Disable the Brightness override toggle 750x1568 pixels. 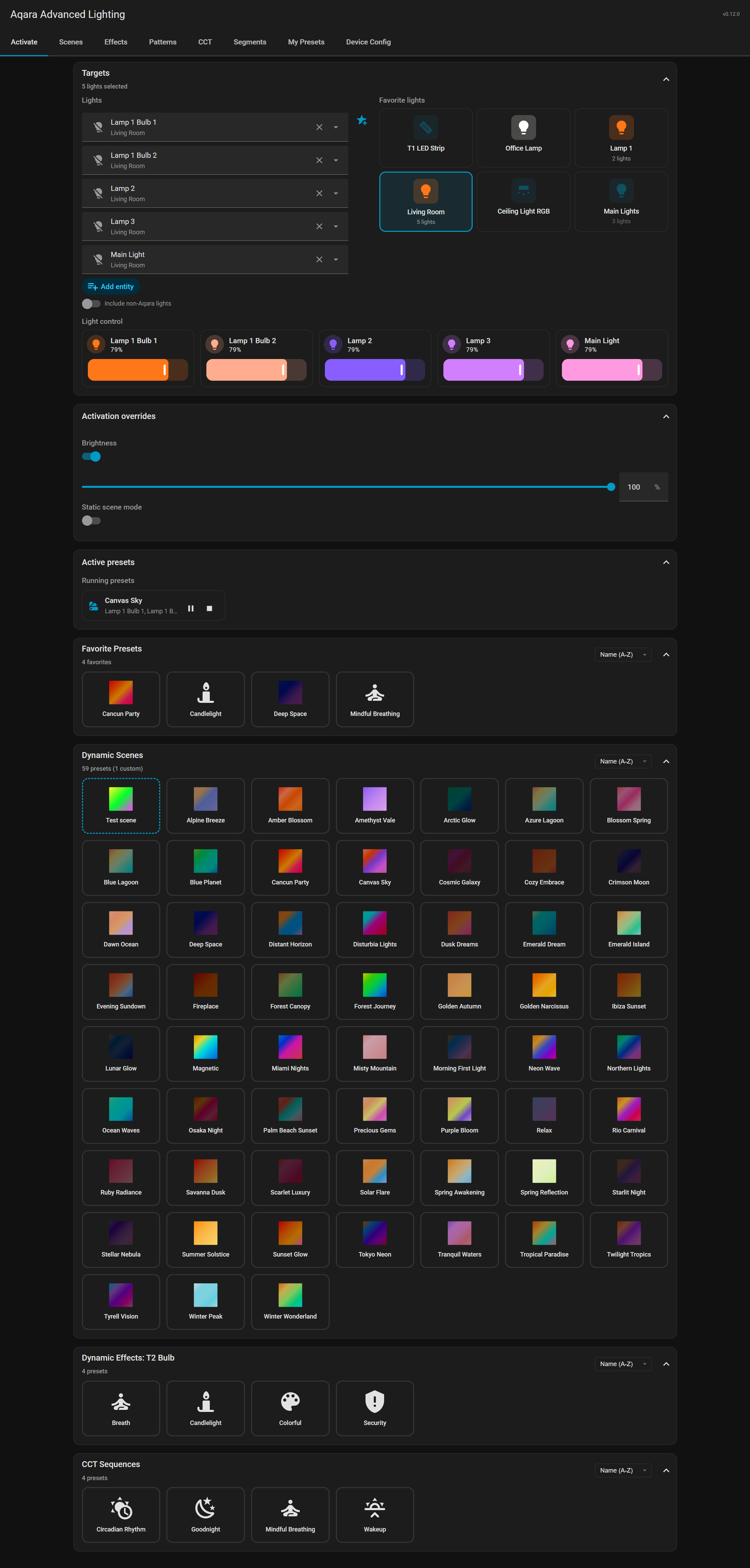pos(91,457)
